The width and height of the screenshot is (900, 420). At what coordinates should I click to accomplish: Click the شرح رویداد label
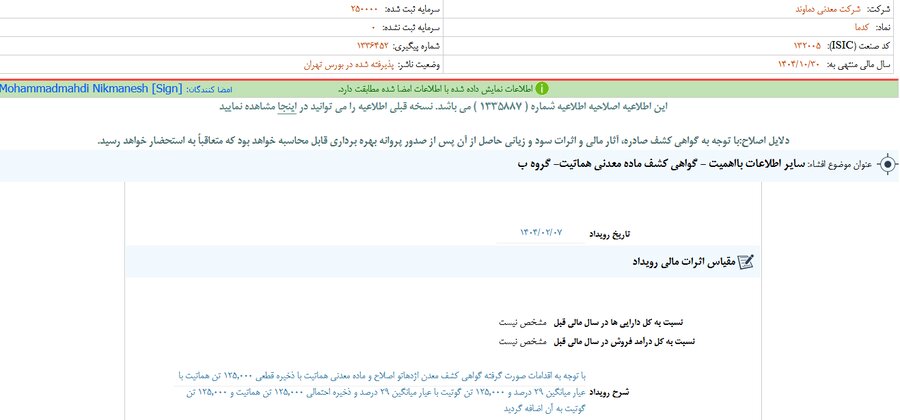pos(610,392)
